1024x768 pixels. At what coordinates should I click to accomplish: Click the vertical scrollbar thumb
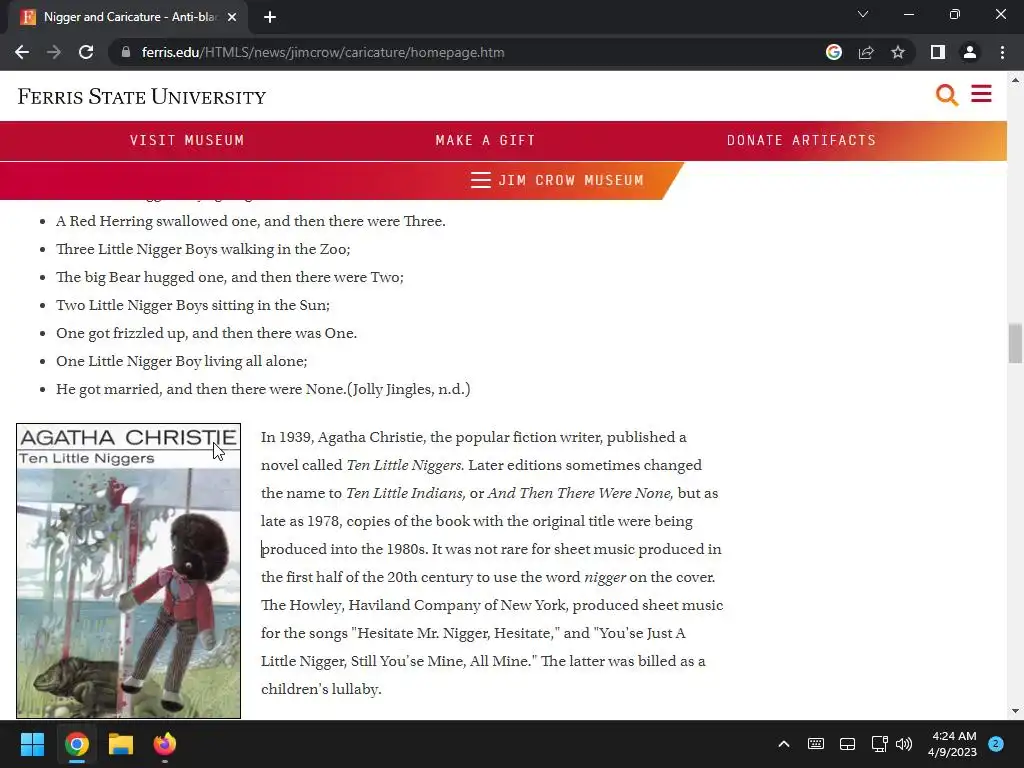[1015, 343]
